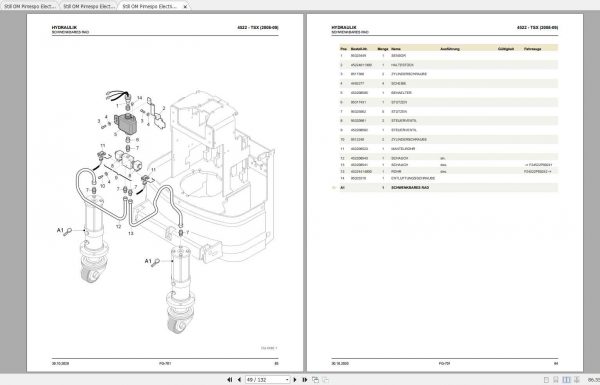Viewport: 600px width, 385px height.
Task: Go to the first page button
Action: tap(230, 380)
